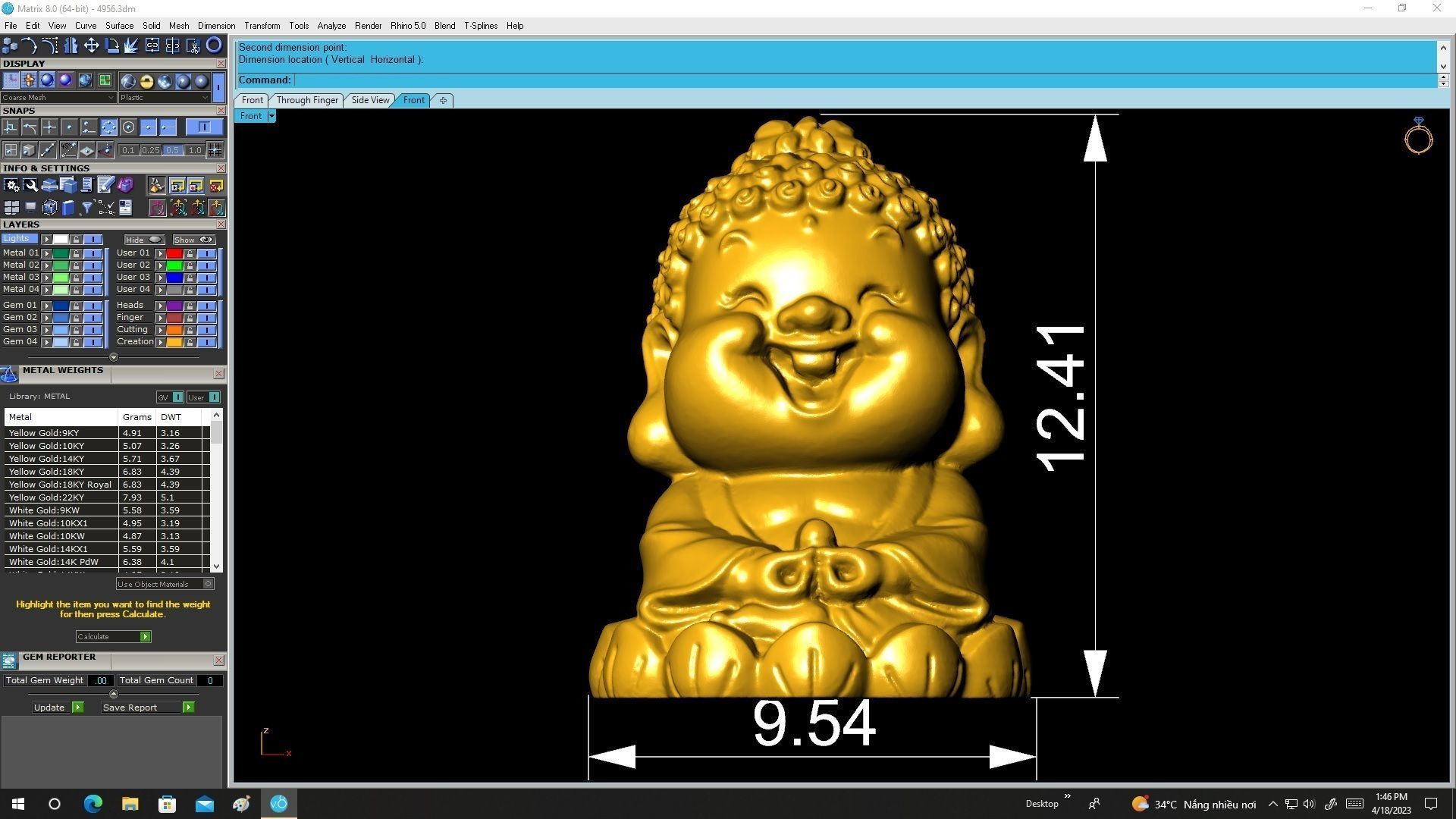Select Yellow Gold:18KY row in metal table
This screenshot has width=1456, height=819.
(x=106, y=472)
